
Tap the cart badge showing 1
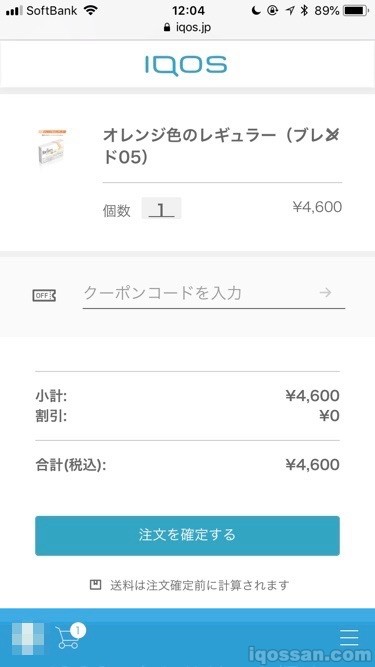[78, 630]
